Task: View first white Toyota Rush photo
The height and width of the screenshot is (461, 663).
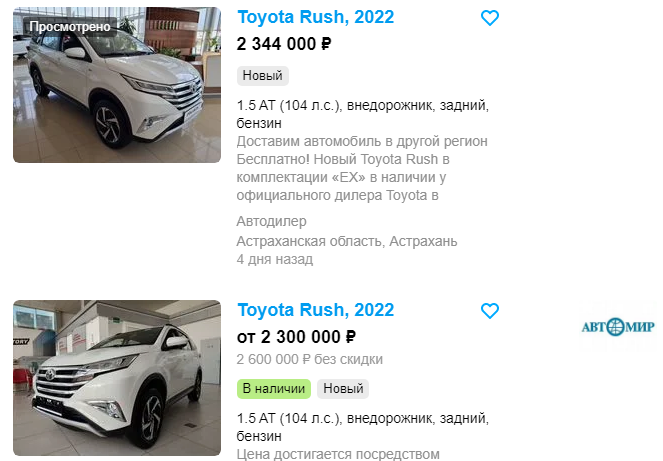Action: 117,85
